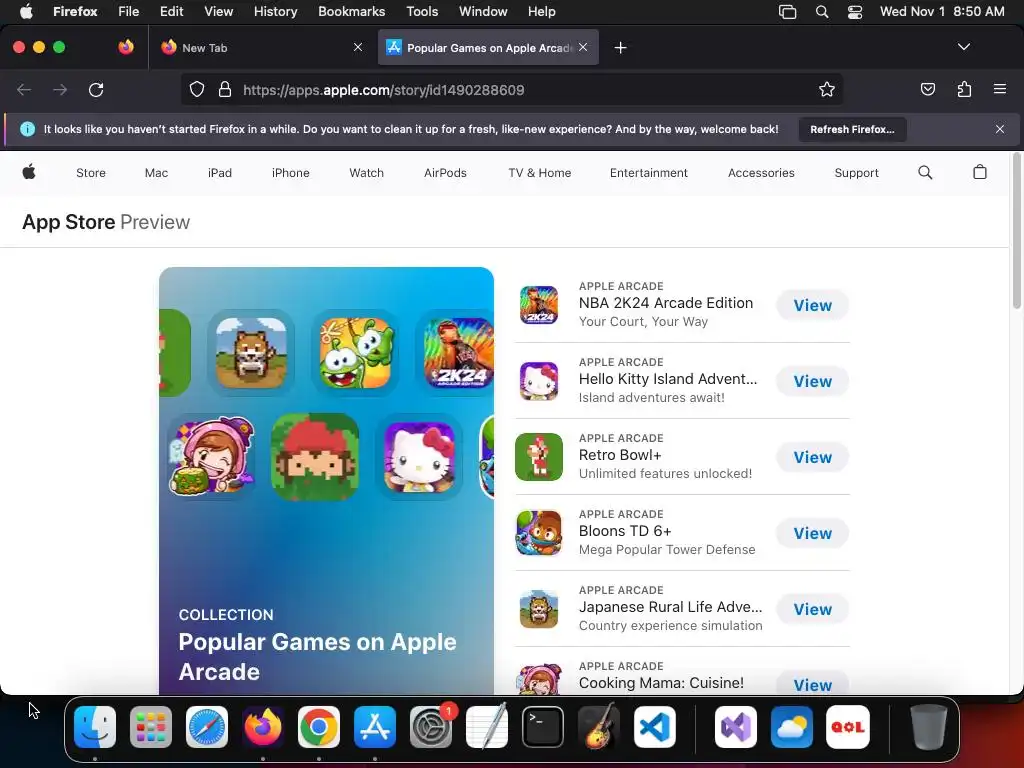Screen dimensions: 1024x768
Task: Click the apple.com search magnifier icon
Action: pos(925,172)
